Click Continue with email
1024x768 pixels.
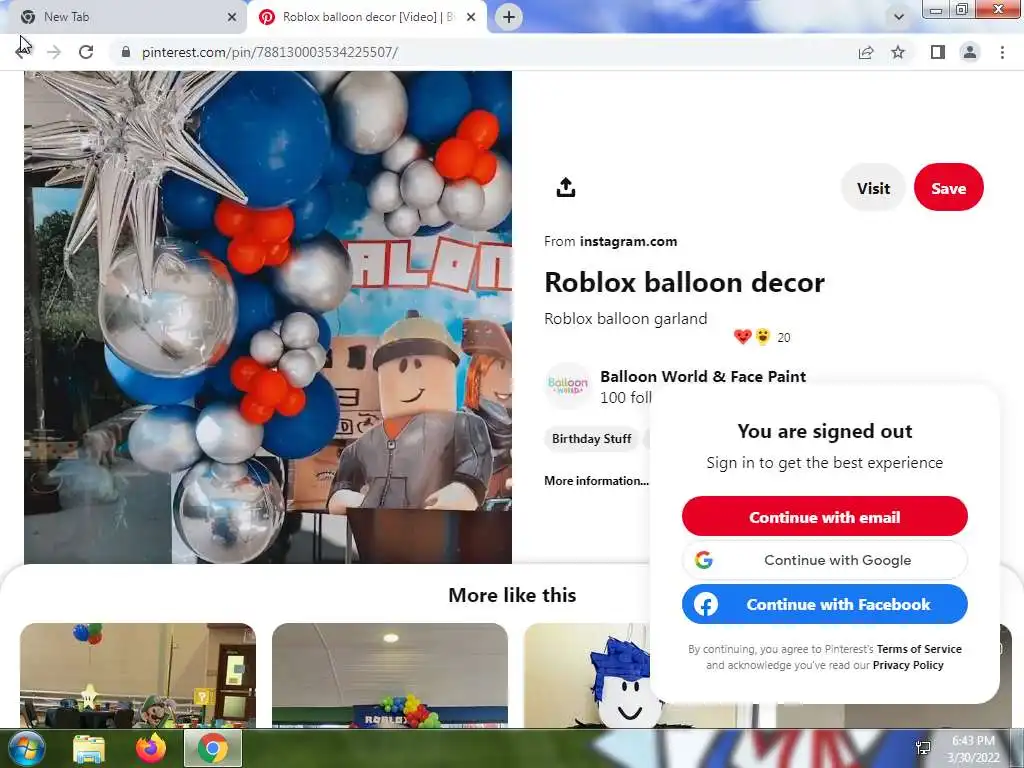[x=825, y=517]
